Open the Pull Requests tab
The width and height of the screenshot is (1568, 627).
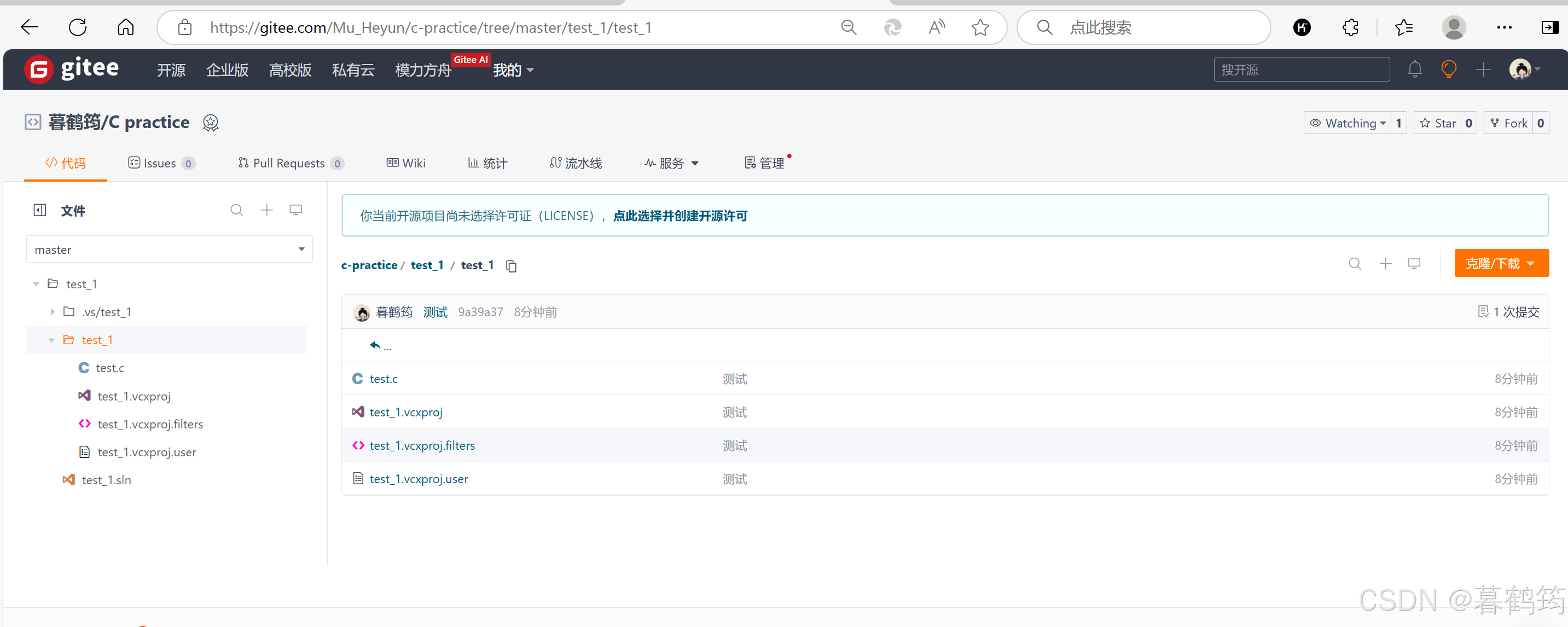pos(290,163)
